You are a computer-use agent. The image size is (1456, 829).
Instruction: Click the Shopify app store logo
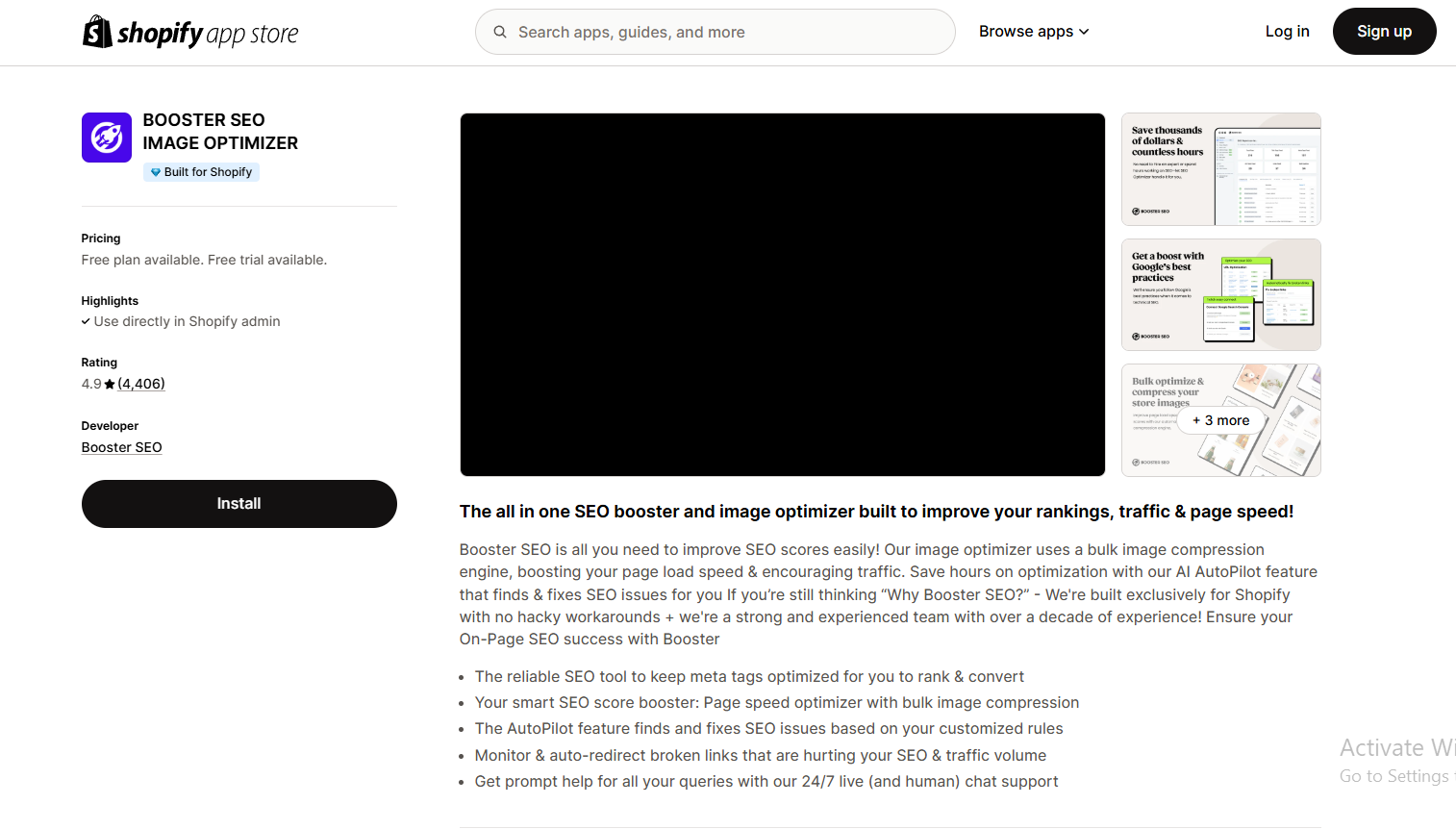pyautogui.click(x=190, y=32)
